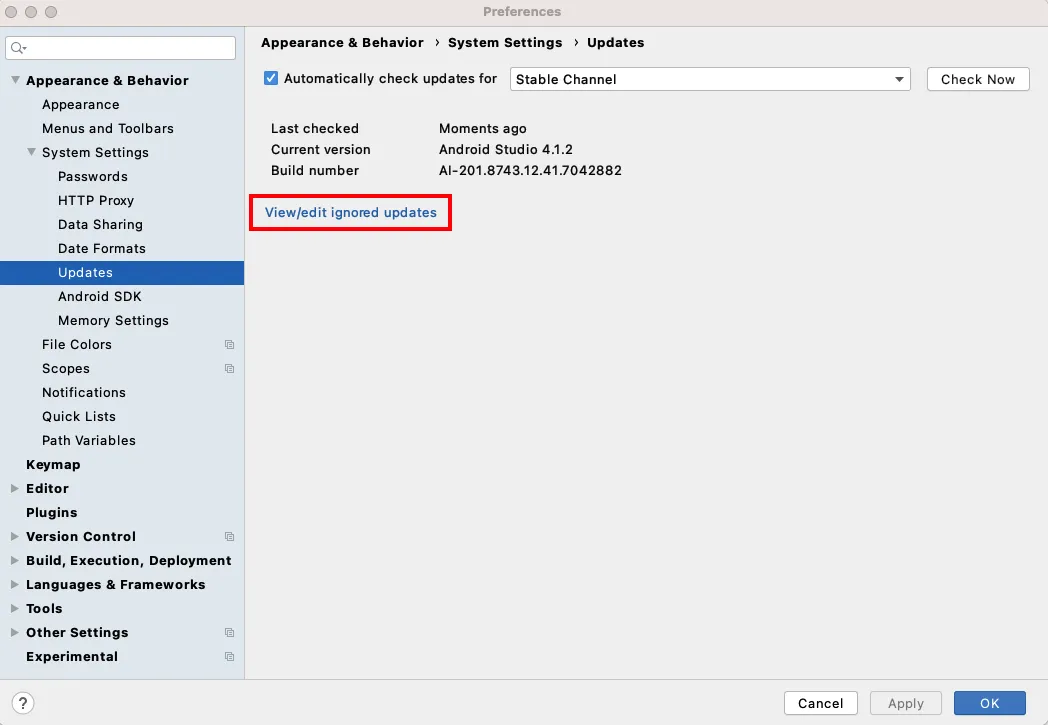Collapse the Appearance & Behavior section
The height and width of the screenshot is (725, 1048).
[x=15, y=80]
